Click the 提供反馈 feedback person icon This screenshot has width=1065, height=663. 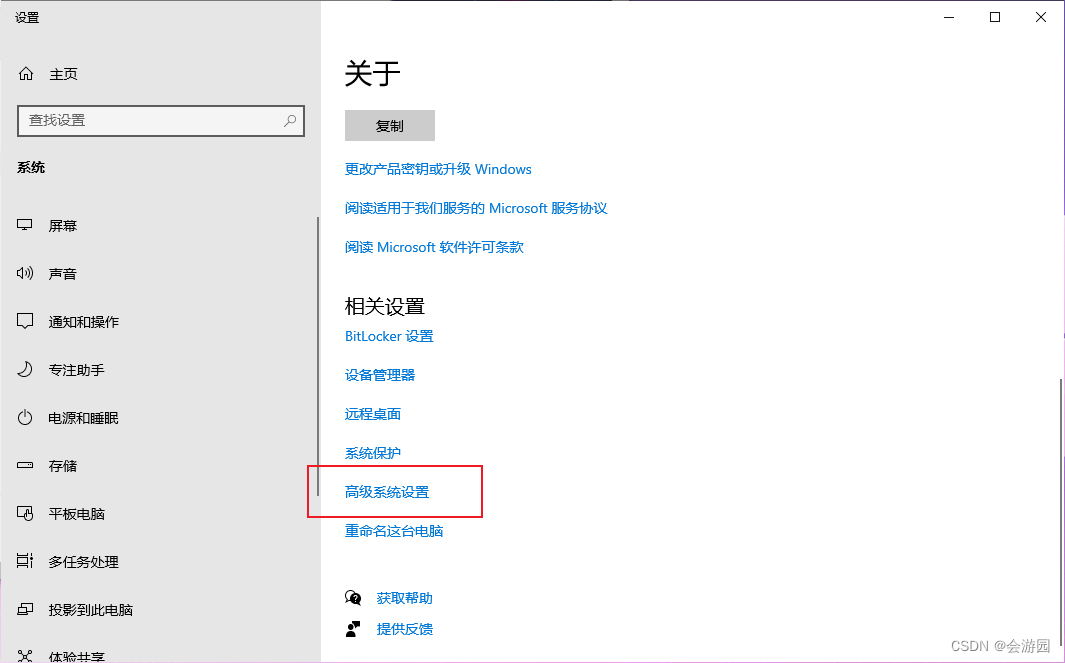(x=353, y=629)
